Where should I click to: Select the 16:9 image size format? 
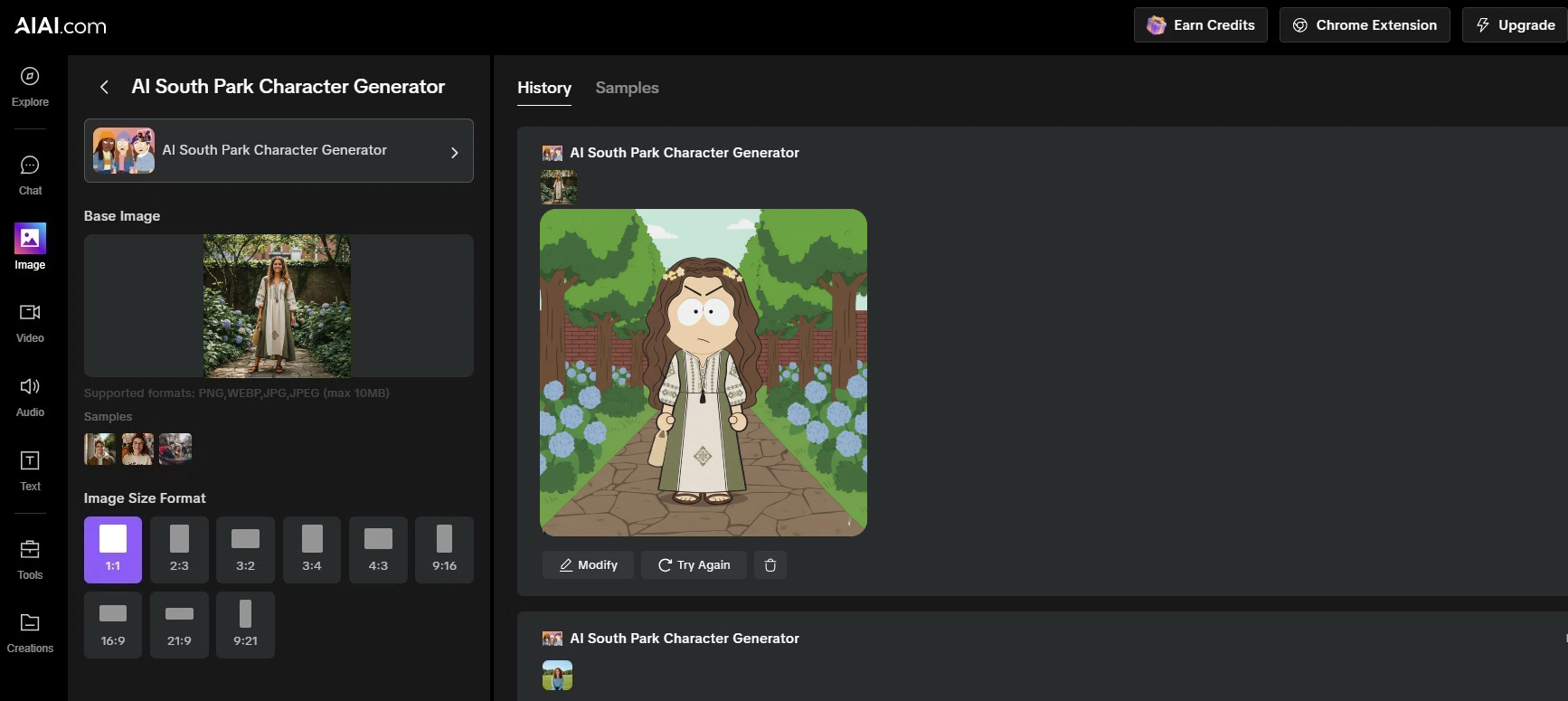113,625
